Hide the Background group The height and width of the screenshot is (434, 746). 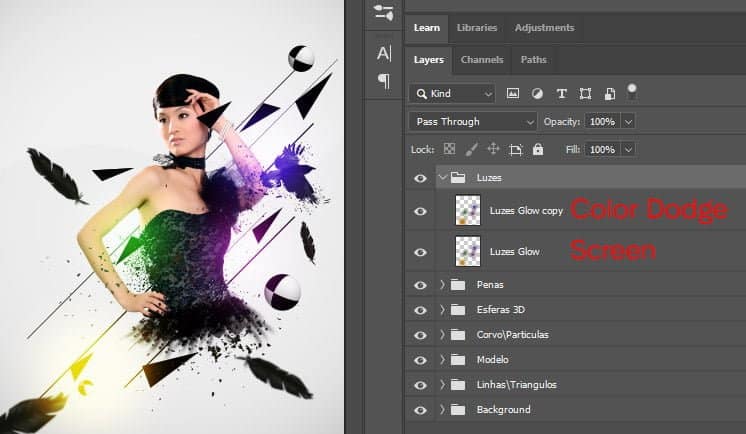[420, 410]
